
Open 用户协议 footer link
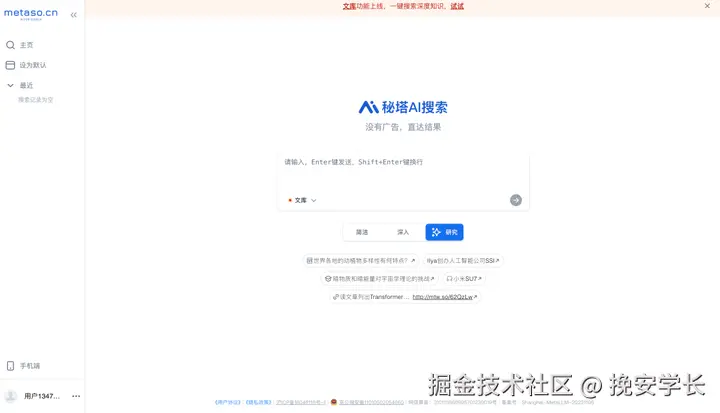pos(228,402)
